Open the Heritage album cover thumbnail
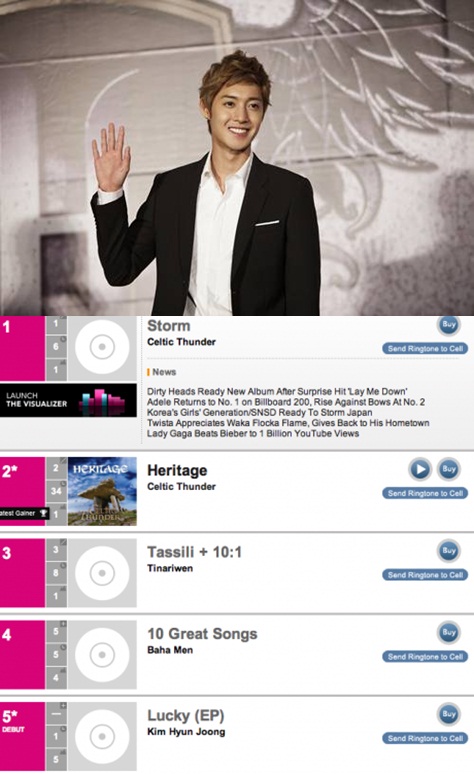The image size is (474, 774). [x=102, y=491]
